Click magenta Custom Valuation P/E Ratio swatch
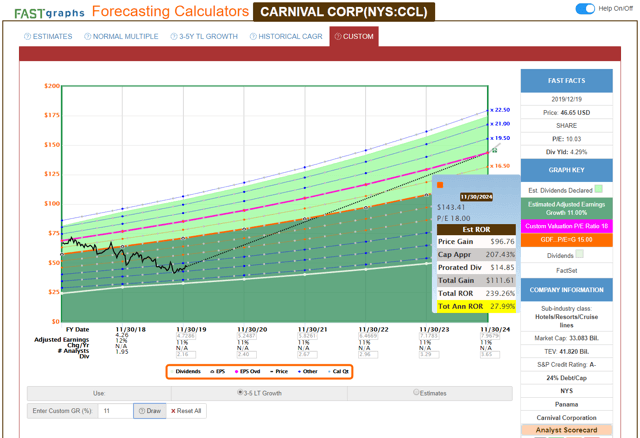 tap(567, 226)
